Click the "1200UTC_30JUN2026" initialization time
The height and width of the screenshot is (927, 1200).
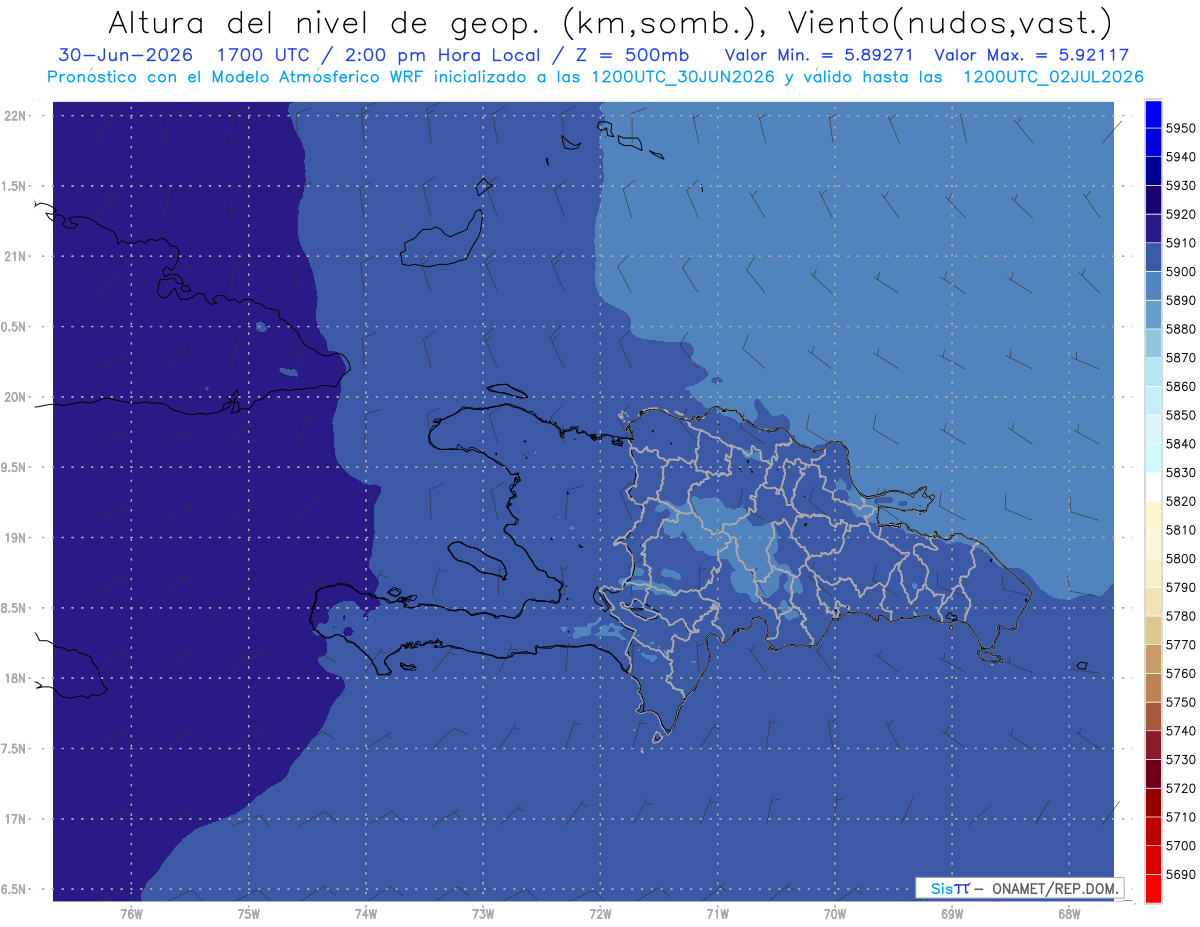684,76
